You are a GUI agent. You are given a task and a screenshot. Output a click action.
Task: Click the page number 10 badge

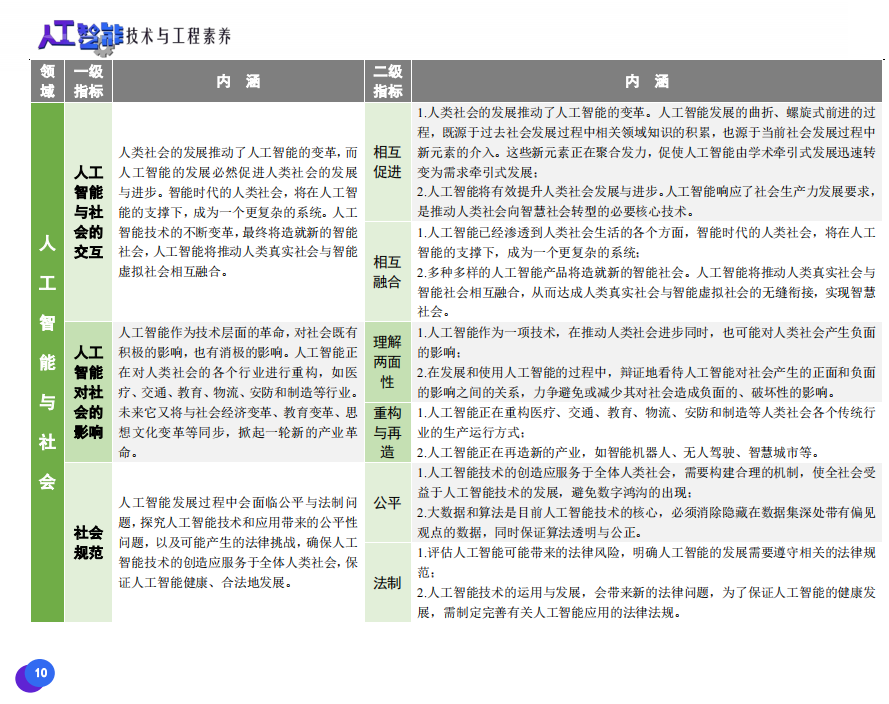tap(40, 673)
